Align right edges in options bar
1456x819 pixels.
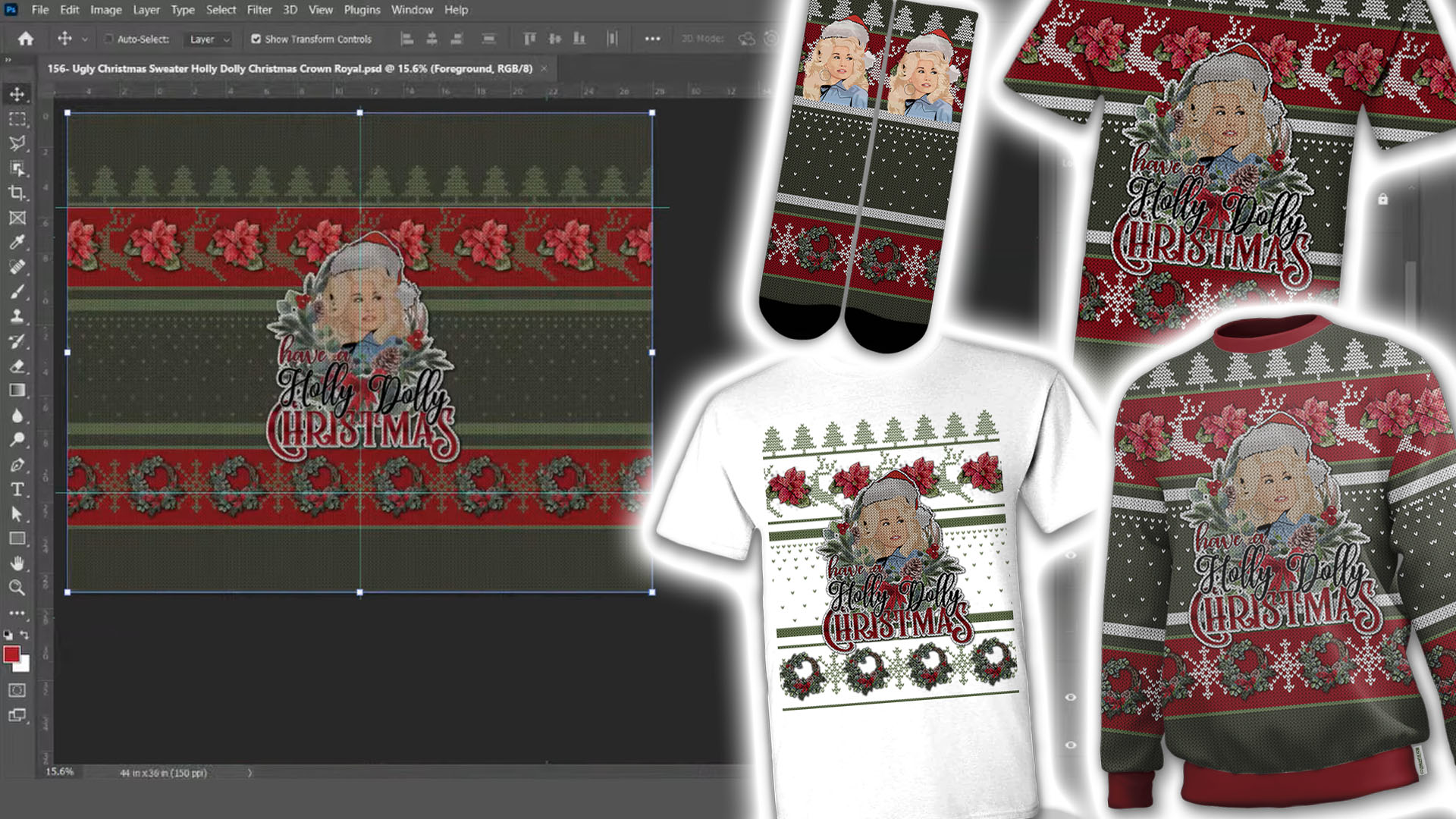coord(457,39)
